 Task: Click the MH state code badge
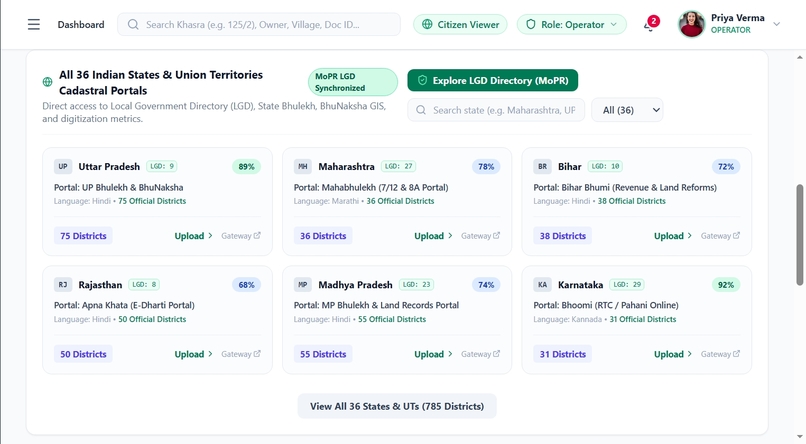(x=303, y=166)
